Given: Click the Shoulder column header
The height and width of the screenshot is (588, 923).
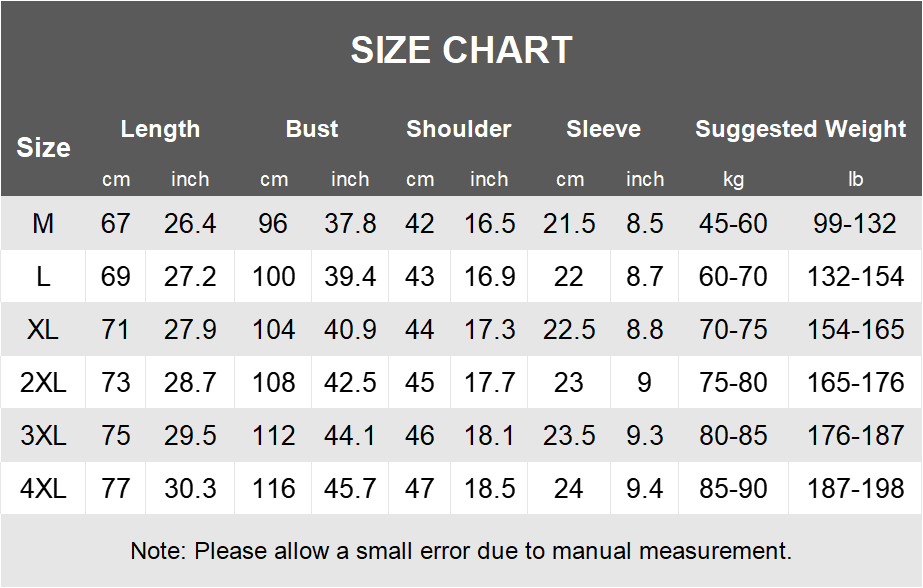Looking at the screenshot, I should pyautogui.click(x=459, y=129).
